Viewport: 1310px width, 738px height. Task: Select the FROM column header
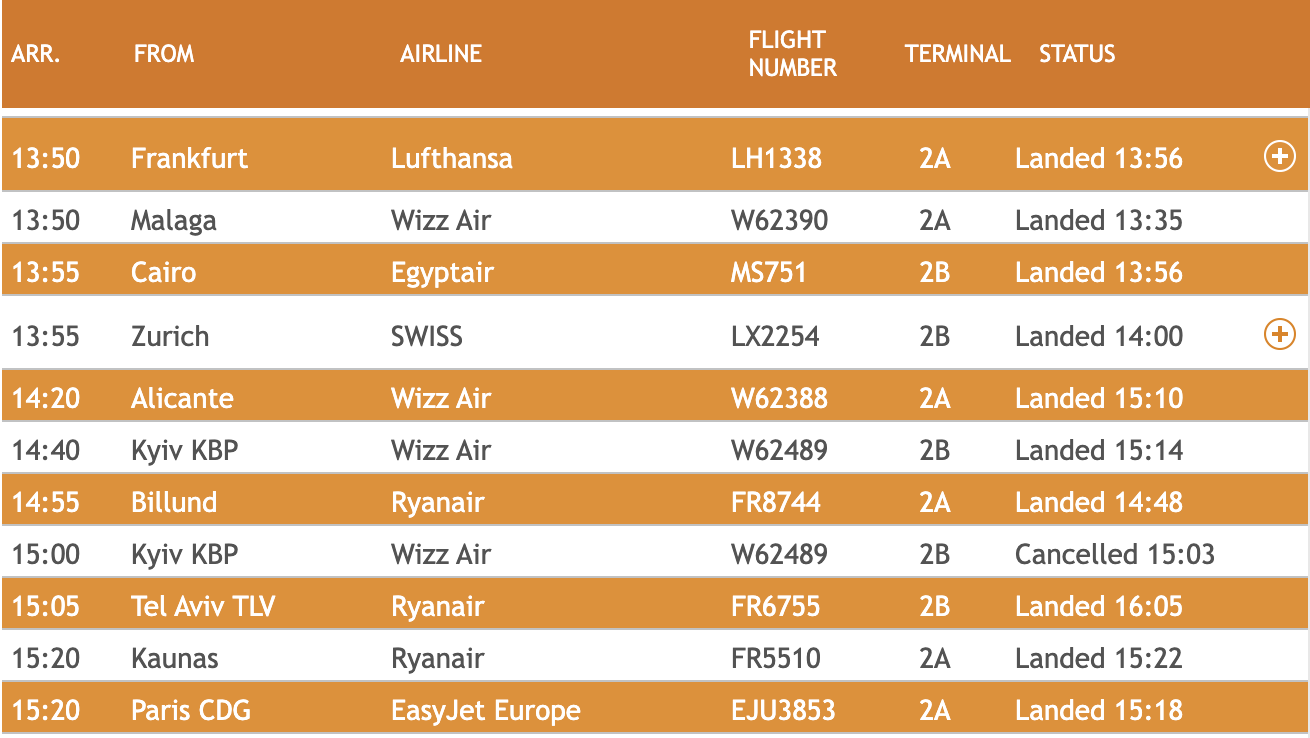coord(164,54)
